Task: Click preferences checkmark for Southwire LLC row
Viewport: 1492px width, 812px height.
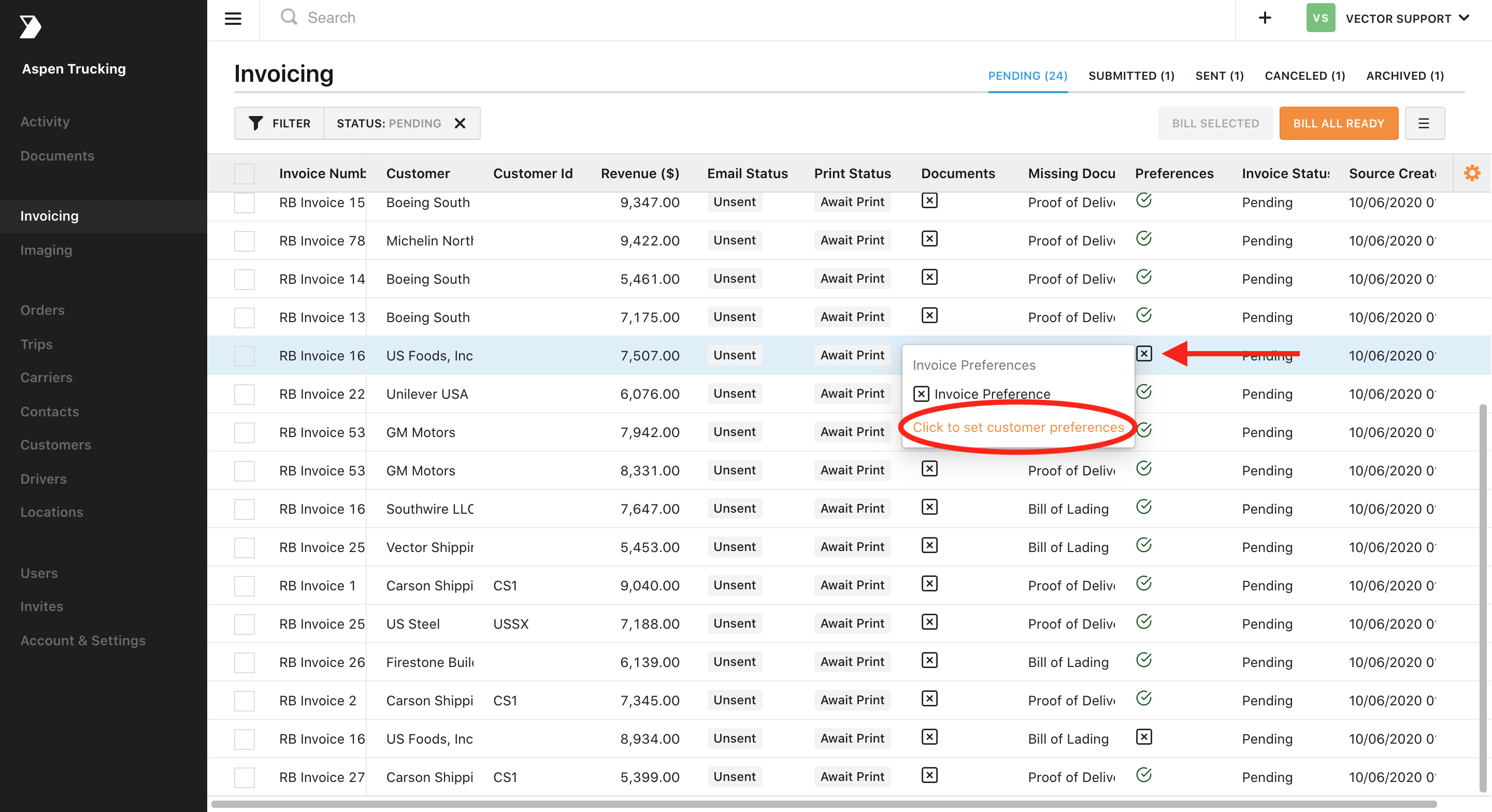Action: pos(1144,508)
